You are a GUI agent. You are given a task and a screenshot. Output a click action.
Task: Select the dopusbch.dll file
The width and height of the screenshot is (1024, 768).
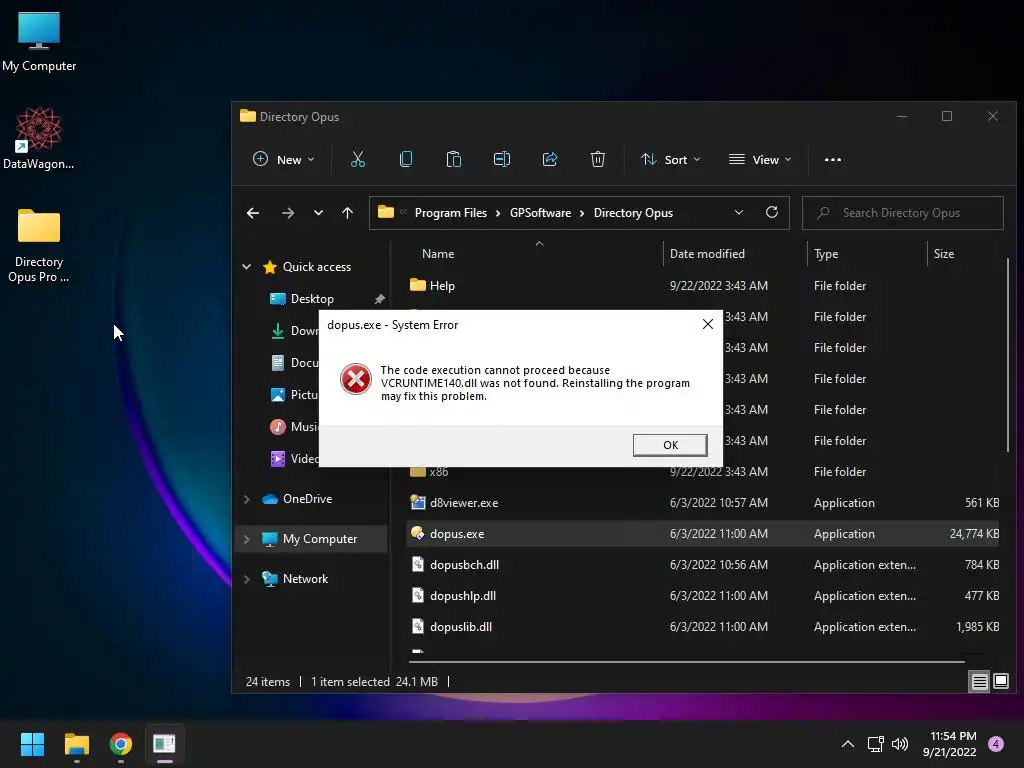(703, 564)
